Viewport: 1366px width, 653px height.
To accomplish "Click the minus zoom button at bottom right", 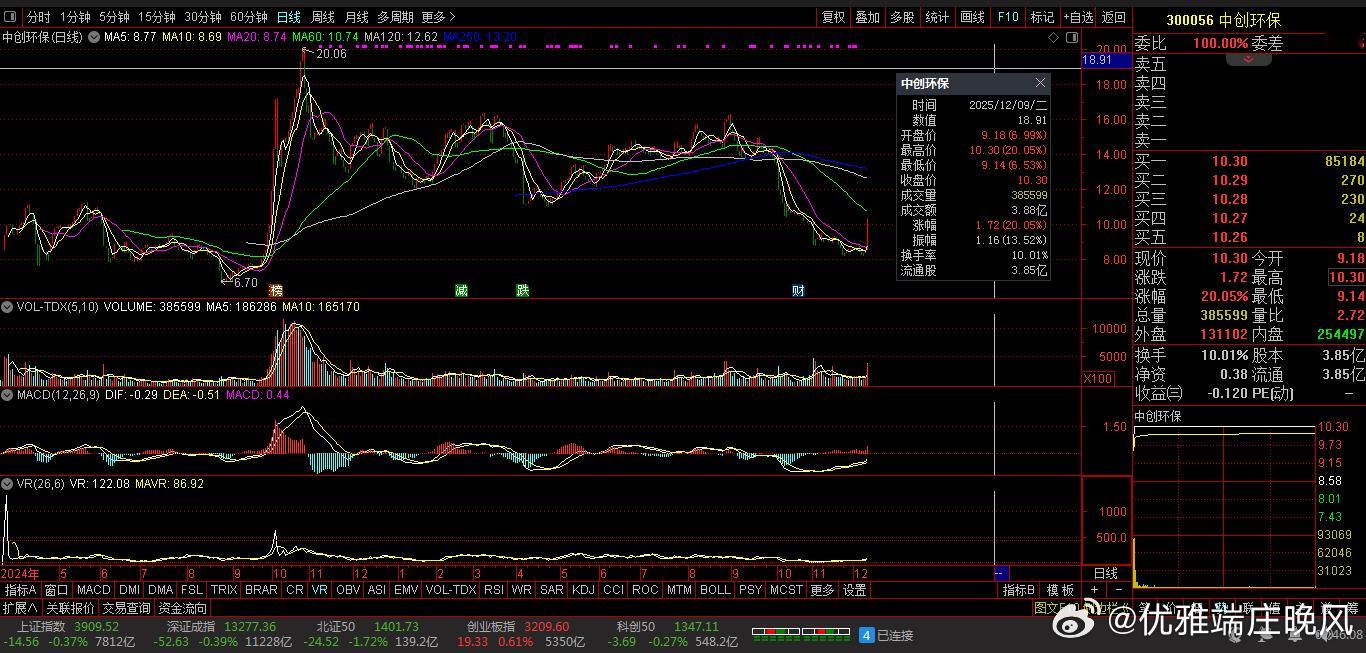I will 1118,590.
